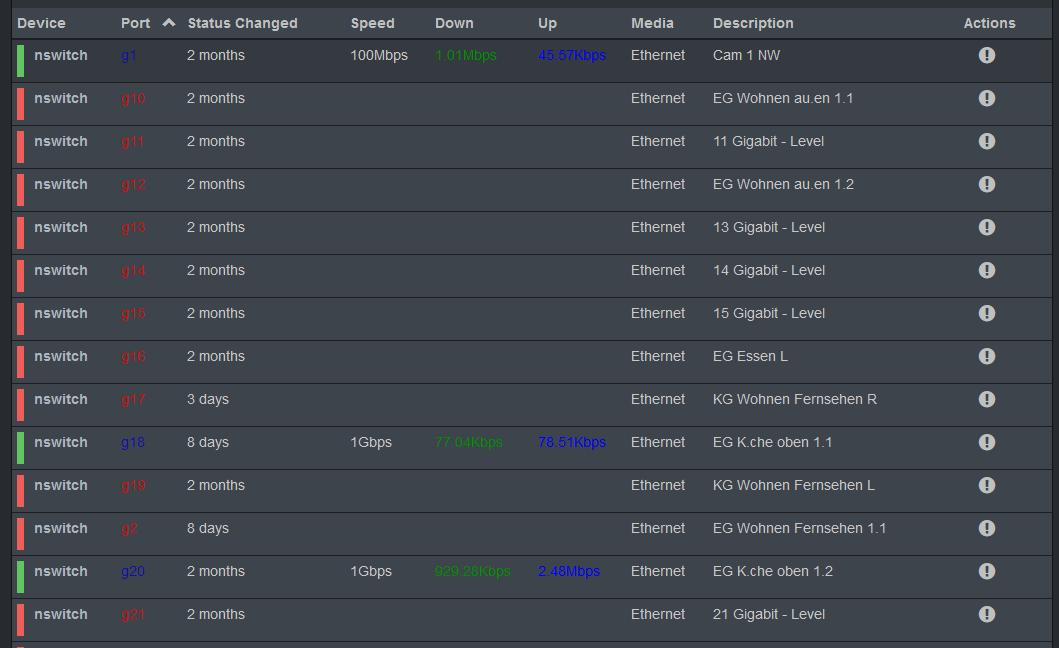Viewport: 1059px width, 648px height.
Task: Click the exclamation icon for port g14
Action: click(986, 270)
